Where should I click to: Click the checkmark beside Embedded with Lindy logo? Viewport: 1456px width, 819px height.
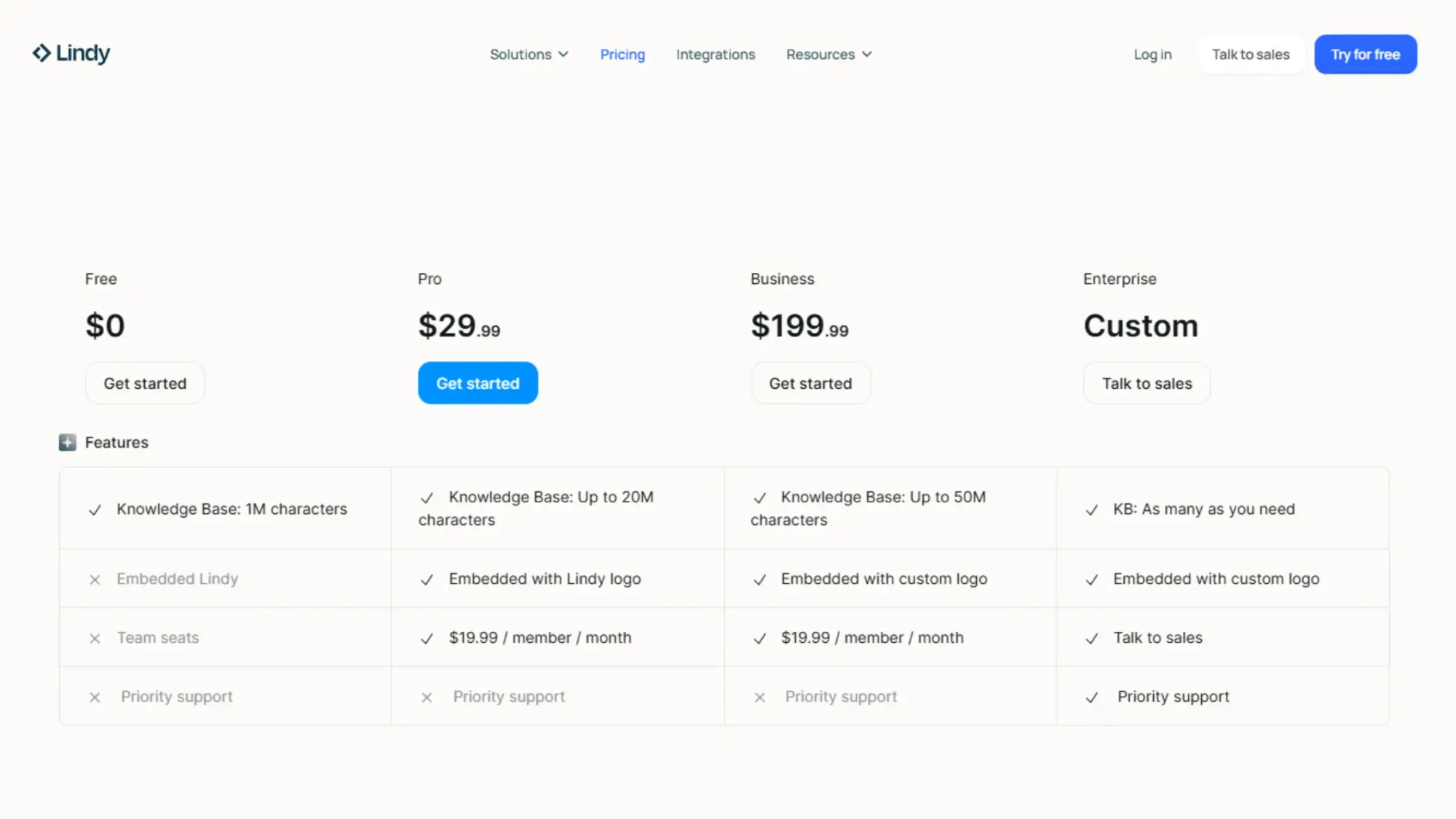[427, 579]
